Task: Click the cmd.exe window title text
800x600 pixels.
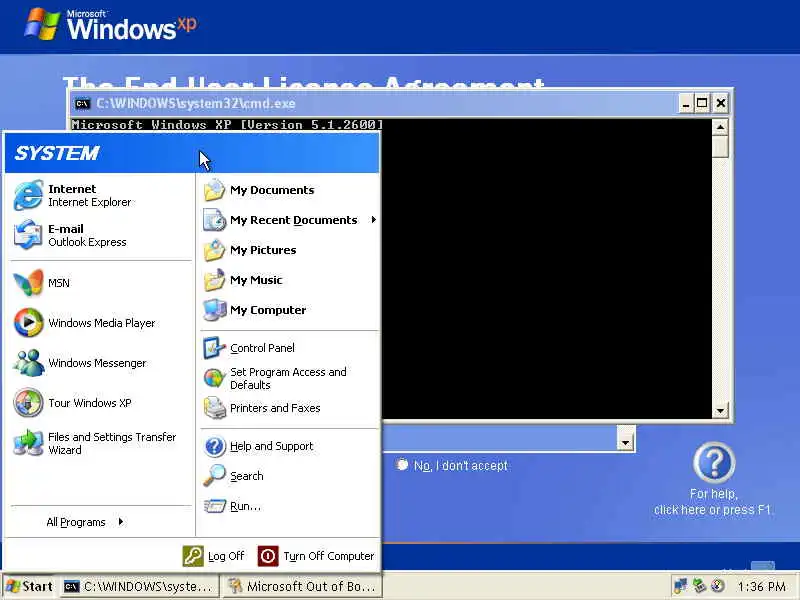Action: coord(196,104)
